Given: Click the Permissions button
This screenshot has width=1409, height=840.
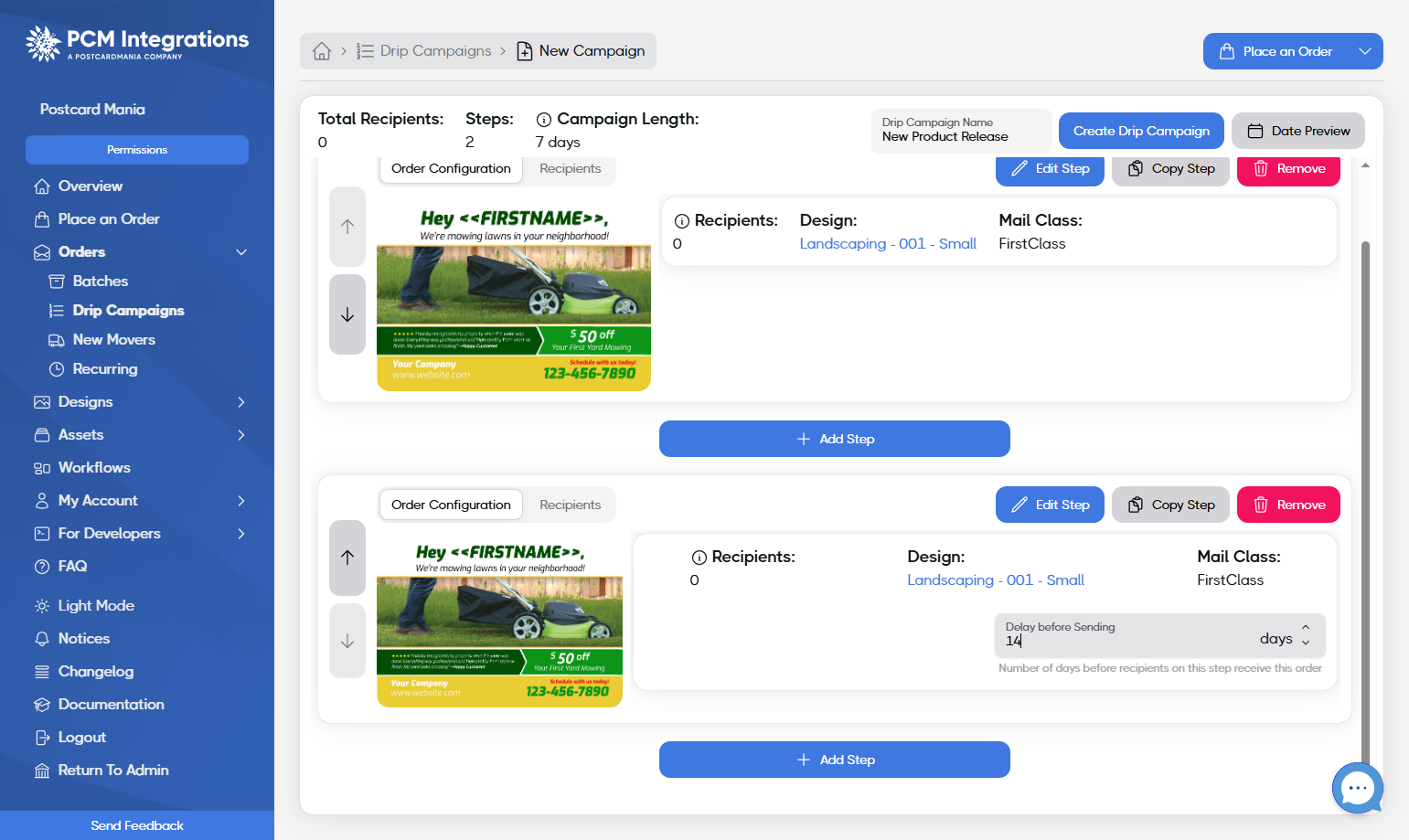Looking at the screenshot, I should (137, 150).
